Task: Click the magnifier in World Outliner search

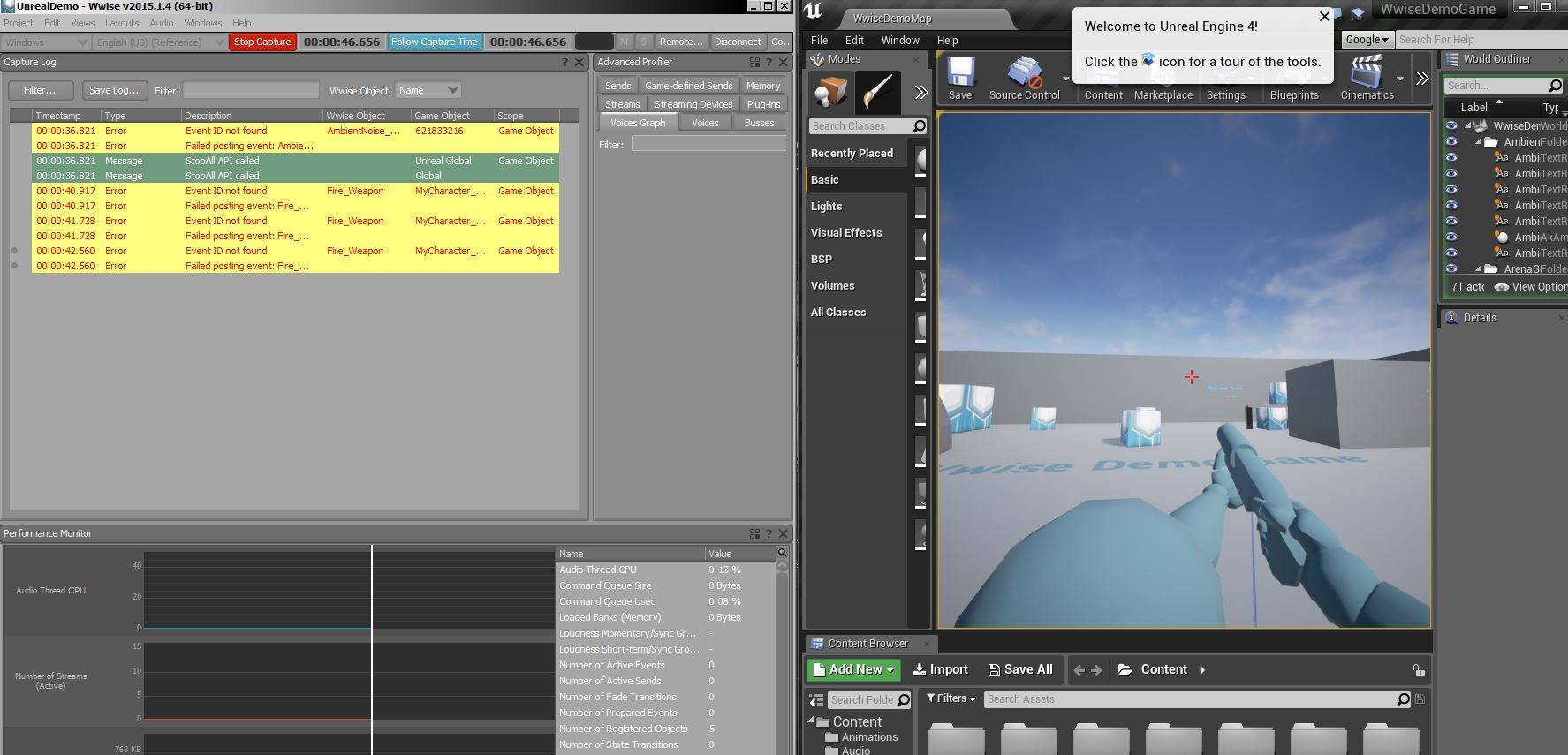Action: (1556, 86)
